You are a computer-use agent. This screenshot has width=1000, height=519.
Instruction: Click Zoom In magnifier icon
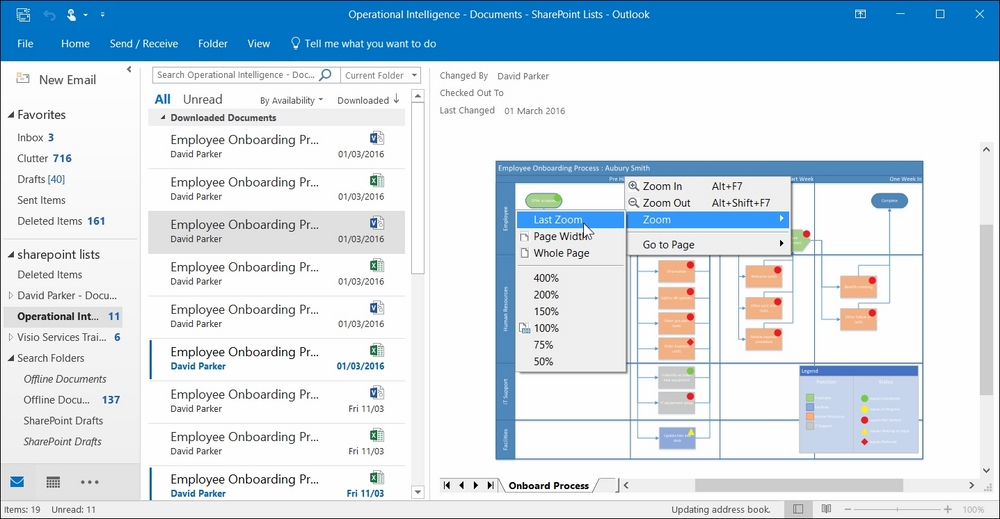click(x=633, y=186)
